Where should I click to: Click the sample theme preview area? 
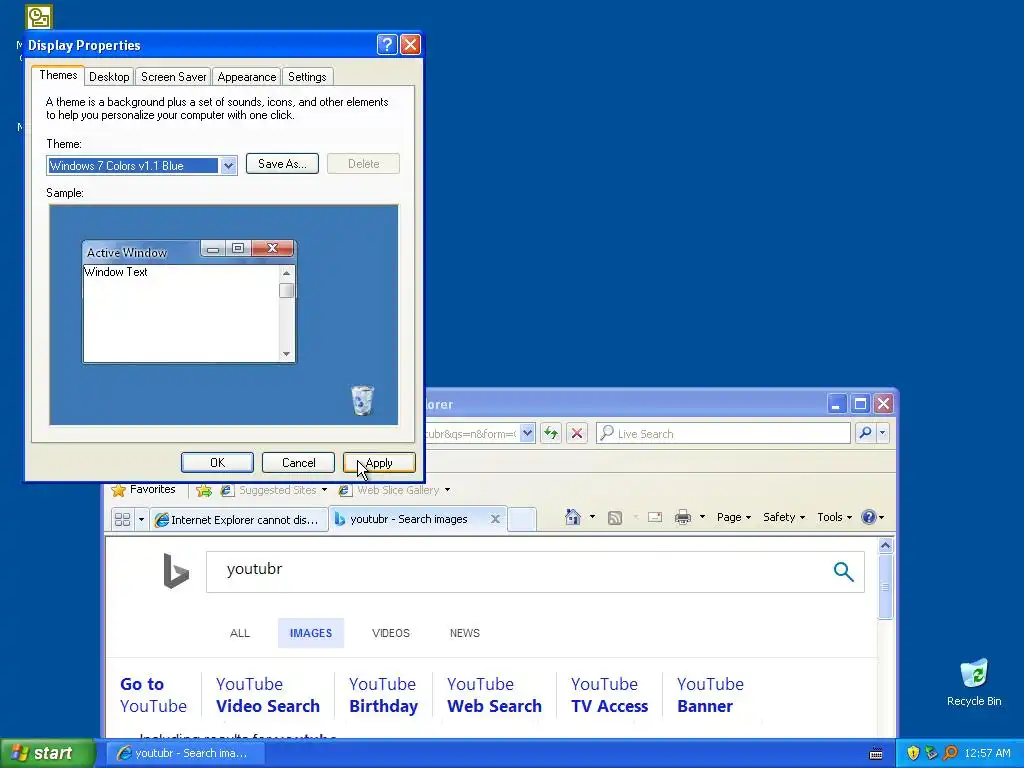223,315
